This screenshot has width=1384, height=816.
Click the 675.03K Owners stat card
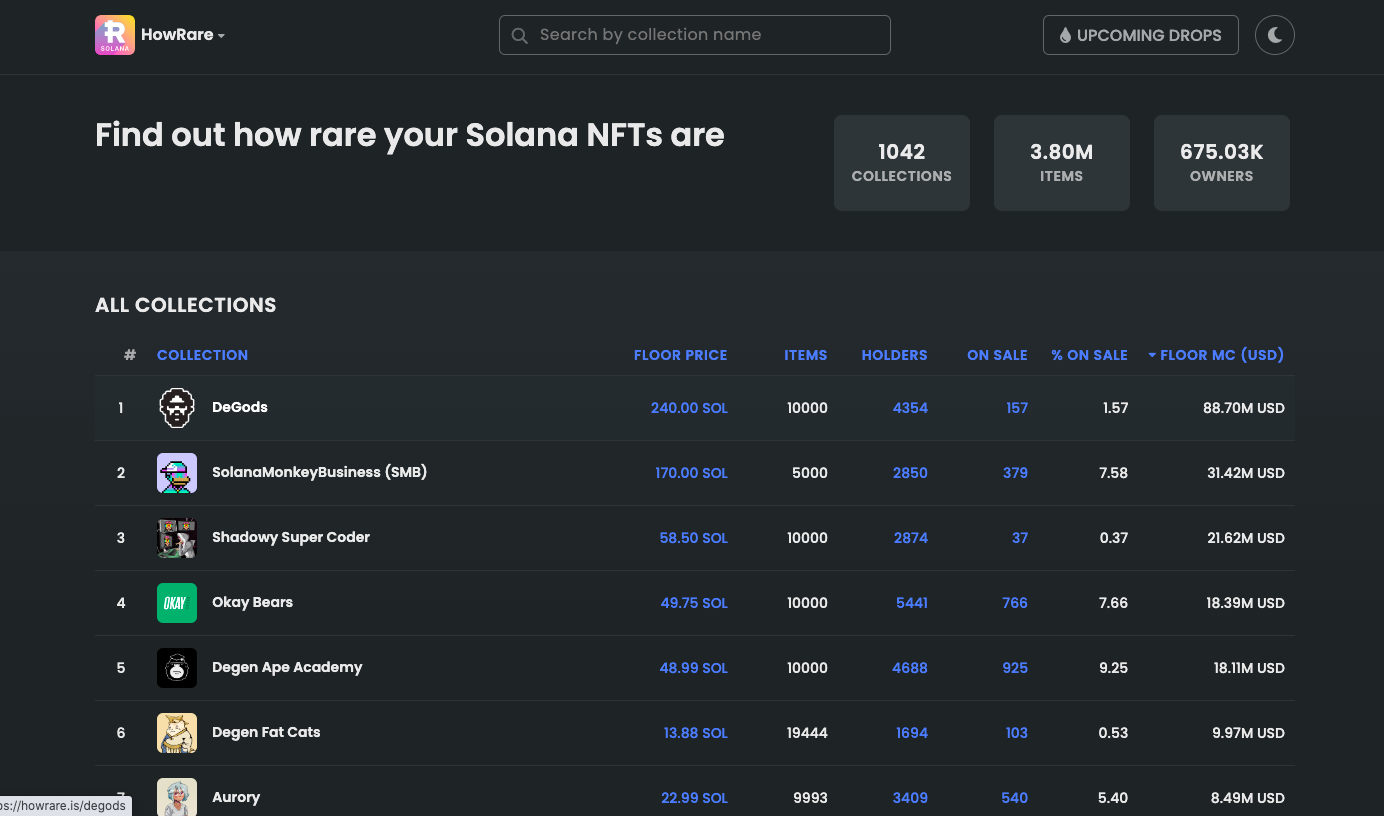[1221, 163]
